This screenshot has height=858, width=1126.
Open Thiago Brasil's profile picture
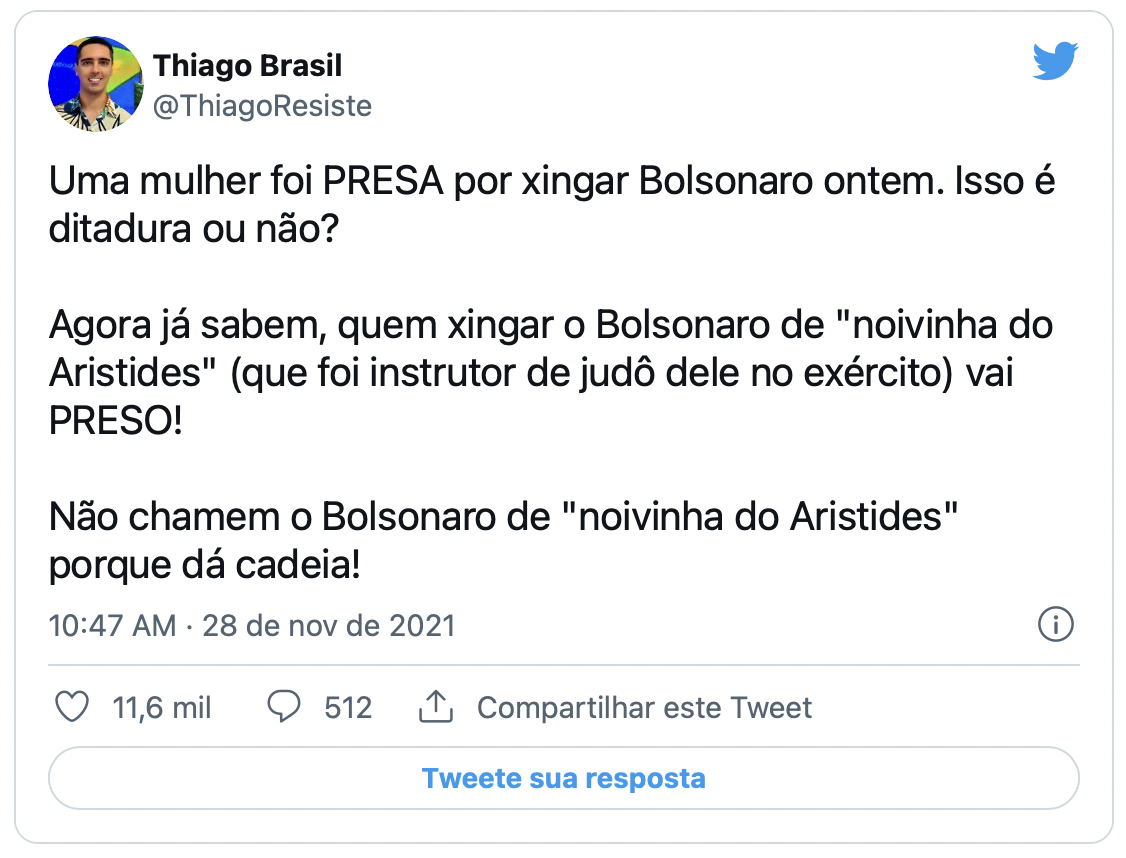pyautogui.click(x=96, y=85)
